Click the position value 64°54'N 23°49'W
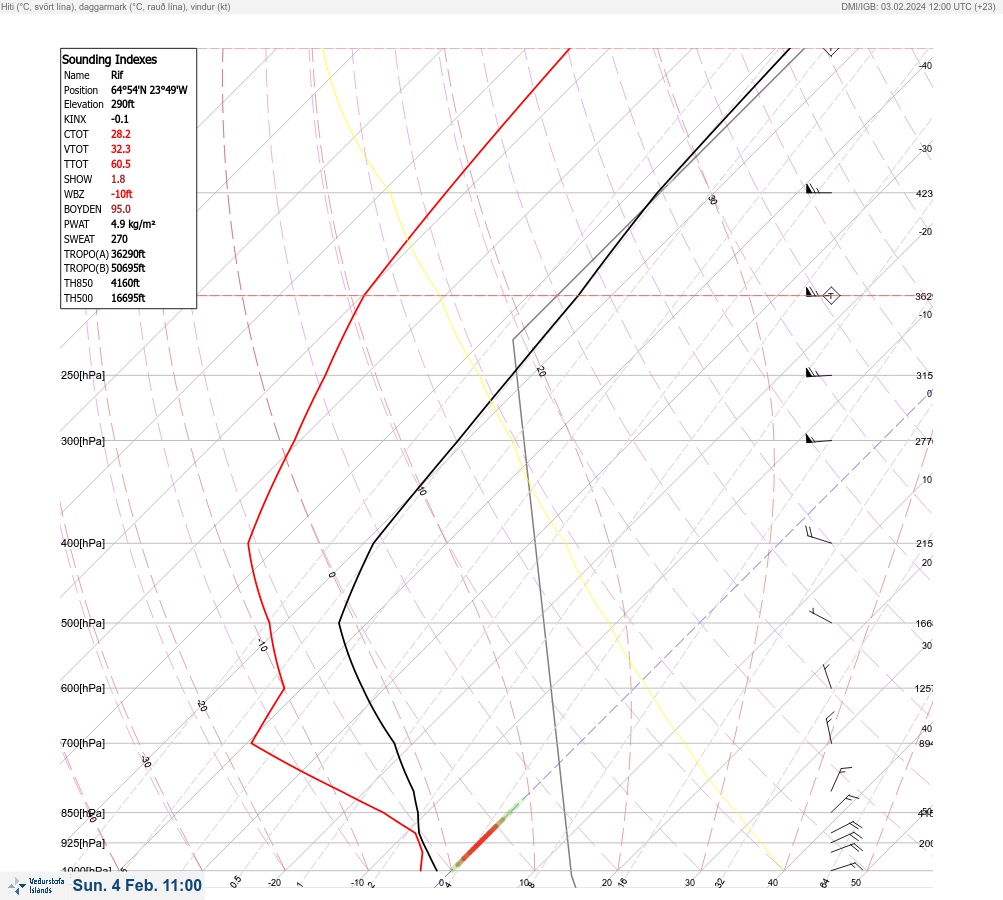This screenshot has height=900, width=1003. click(149, 90)
